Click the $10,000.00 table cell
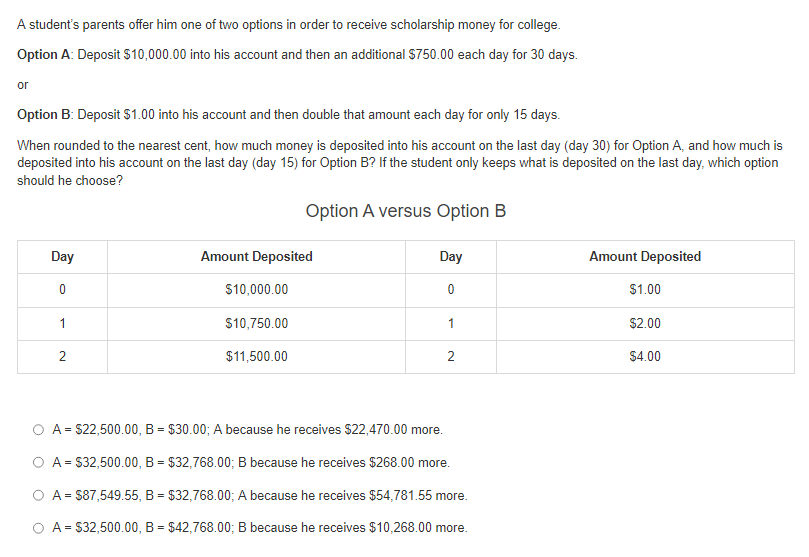809x557 pixels. point(256,290)
